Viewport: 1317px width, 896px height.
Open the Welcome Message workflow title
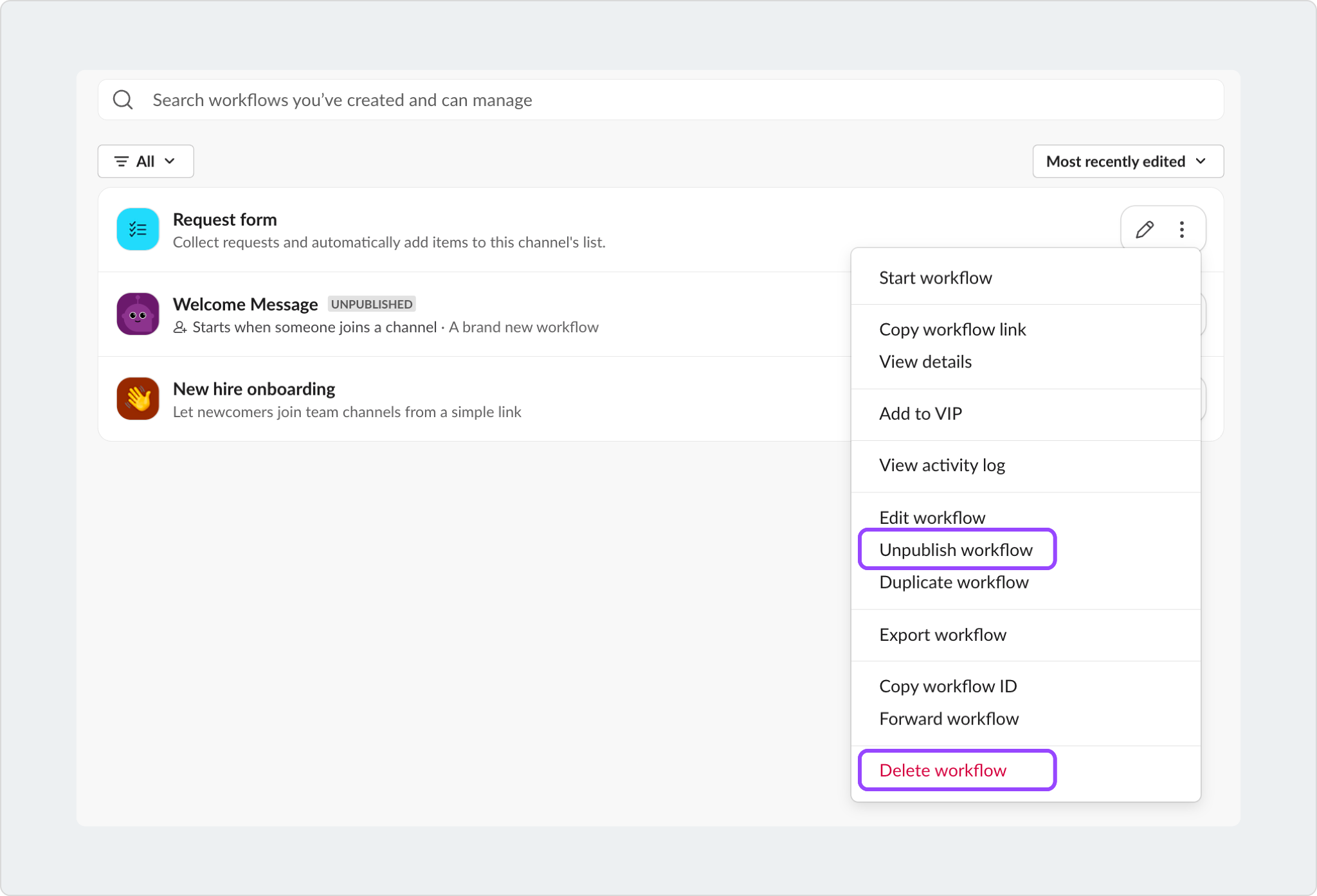[x=245, y=304]
